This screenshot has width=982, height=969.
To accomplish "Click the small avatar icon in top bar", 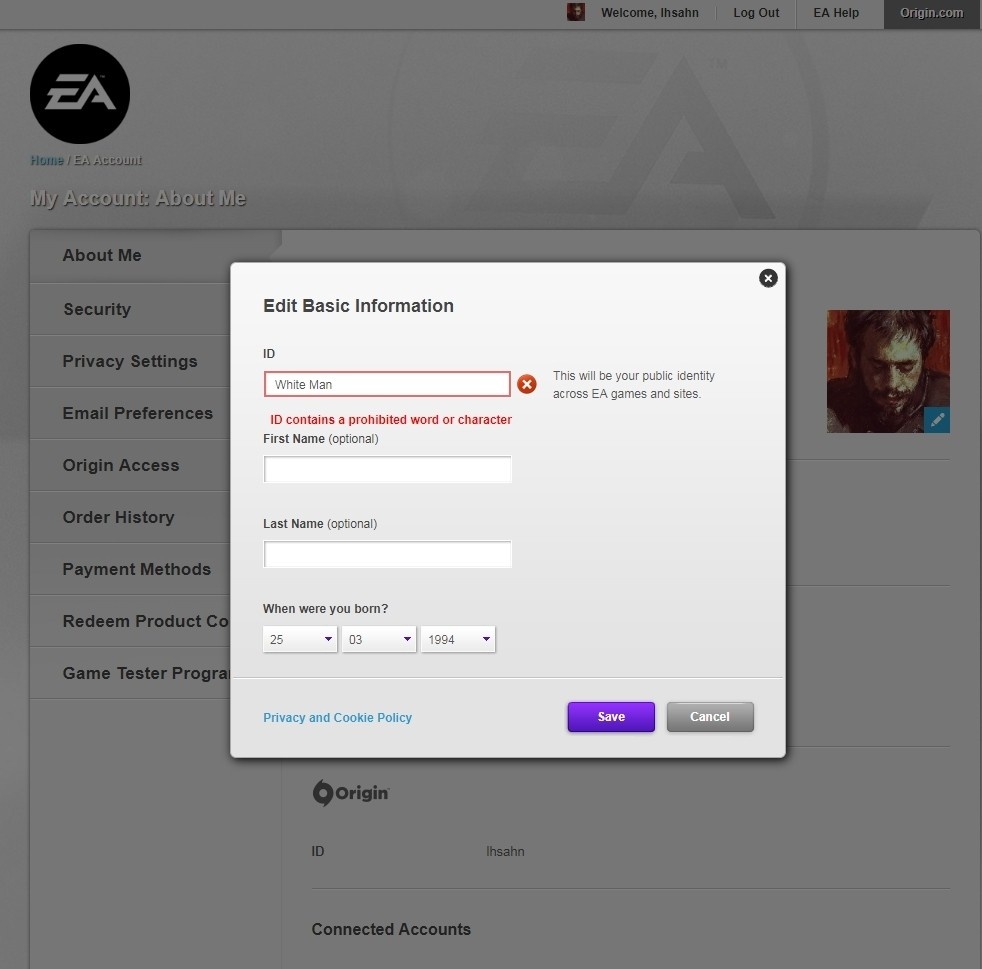I will (x=576, y=13).
